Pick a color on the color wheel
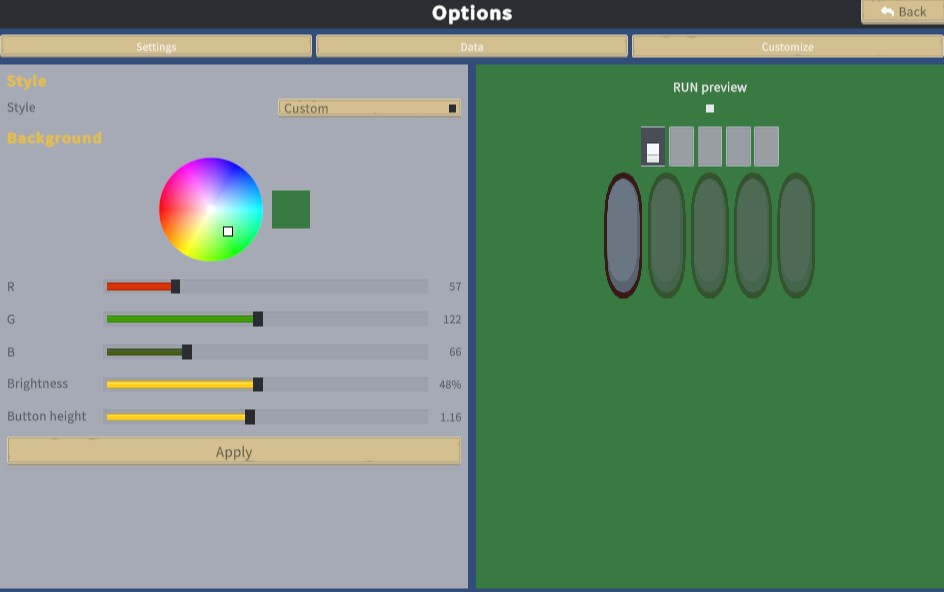This screenshot has height=592, width=944. pos(211,210)
